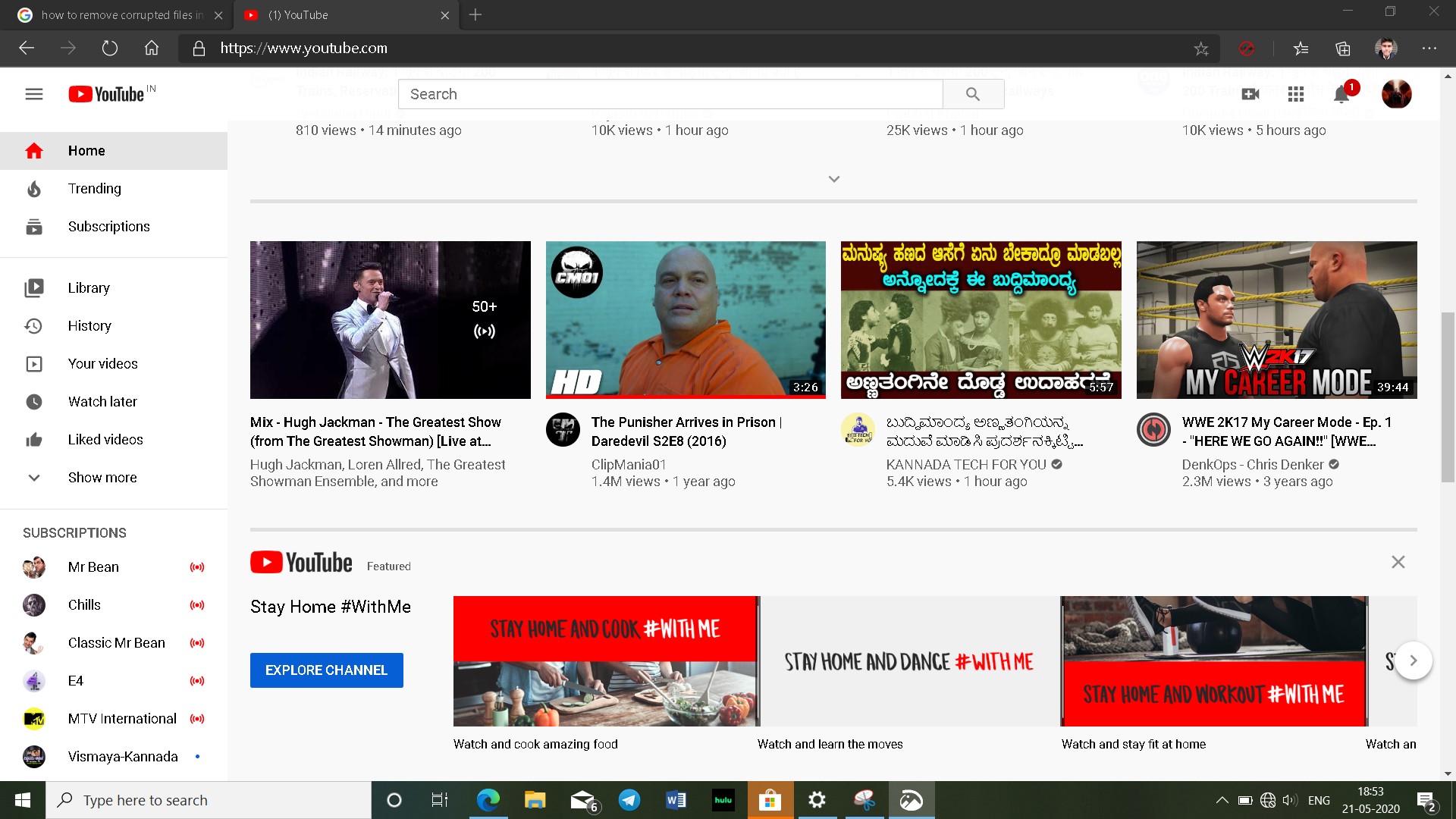This screenshot has height=819, width=1456.
Task: Play The Punisher Arrives in Prison thumbnail
Action: 686,320
